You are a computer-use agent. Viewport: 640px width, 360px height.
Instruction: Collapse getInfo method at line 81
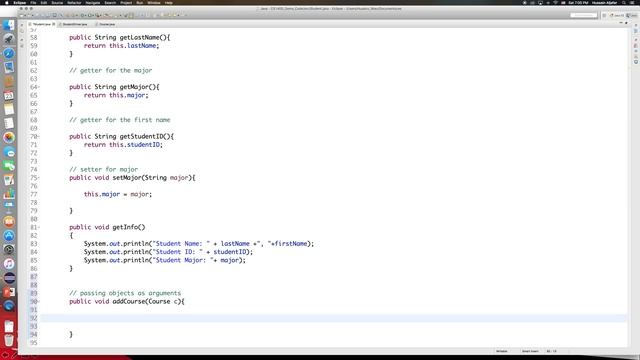tap(39, 227)
